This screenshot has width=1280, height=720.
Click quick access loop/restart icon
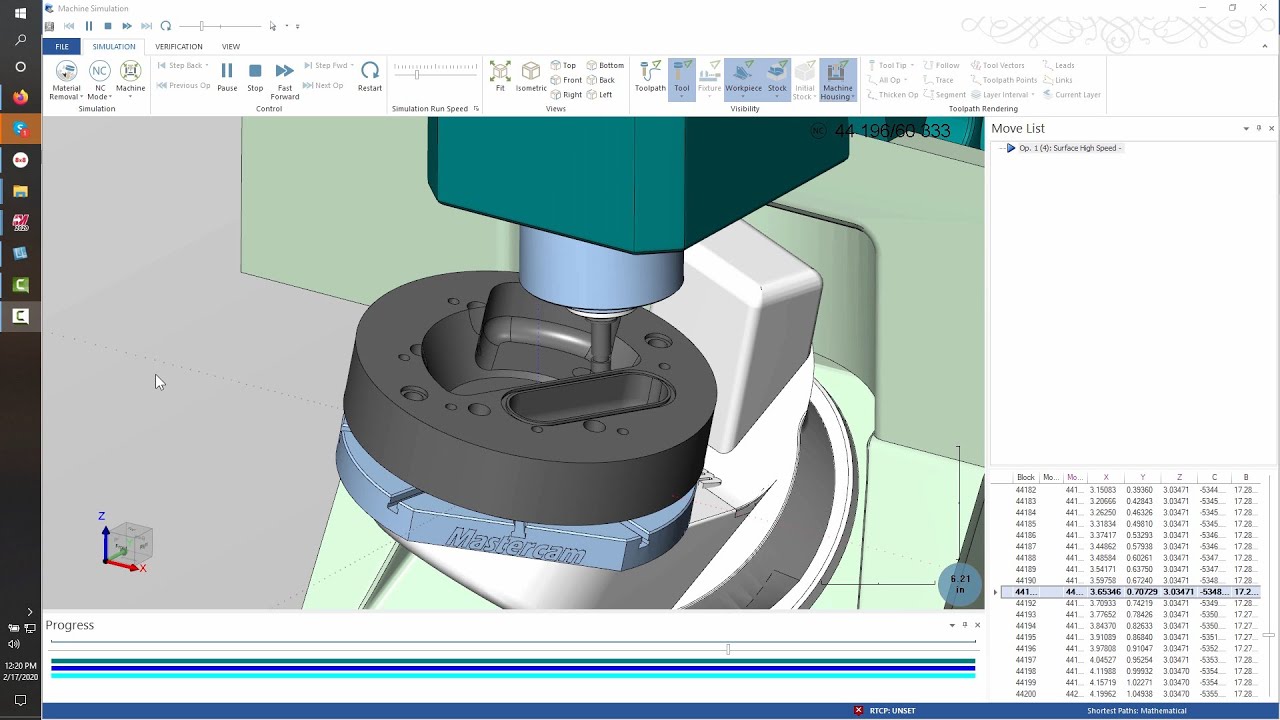point(166,26)
